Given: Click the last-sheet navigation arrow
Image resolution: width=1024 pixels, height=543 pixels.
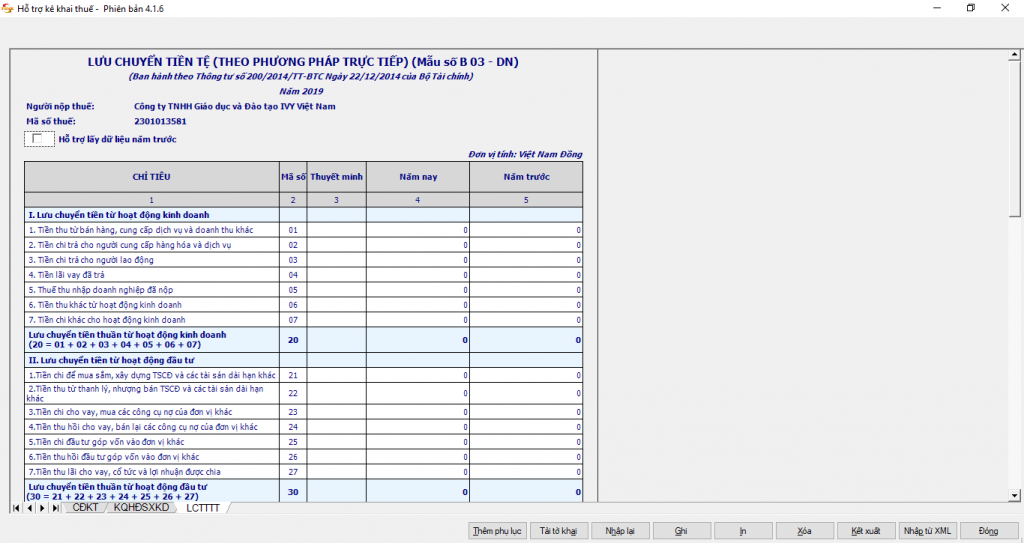Looking at the screenshot, I should tap(55, 508).
